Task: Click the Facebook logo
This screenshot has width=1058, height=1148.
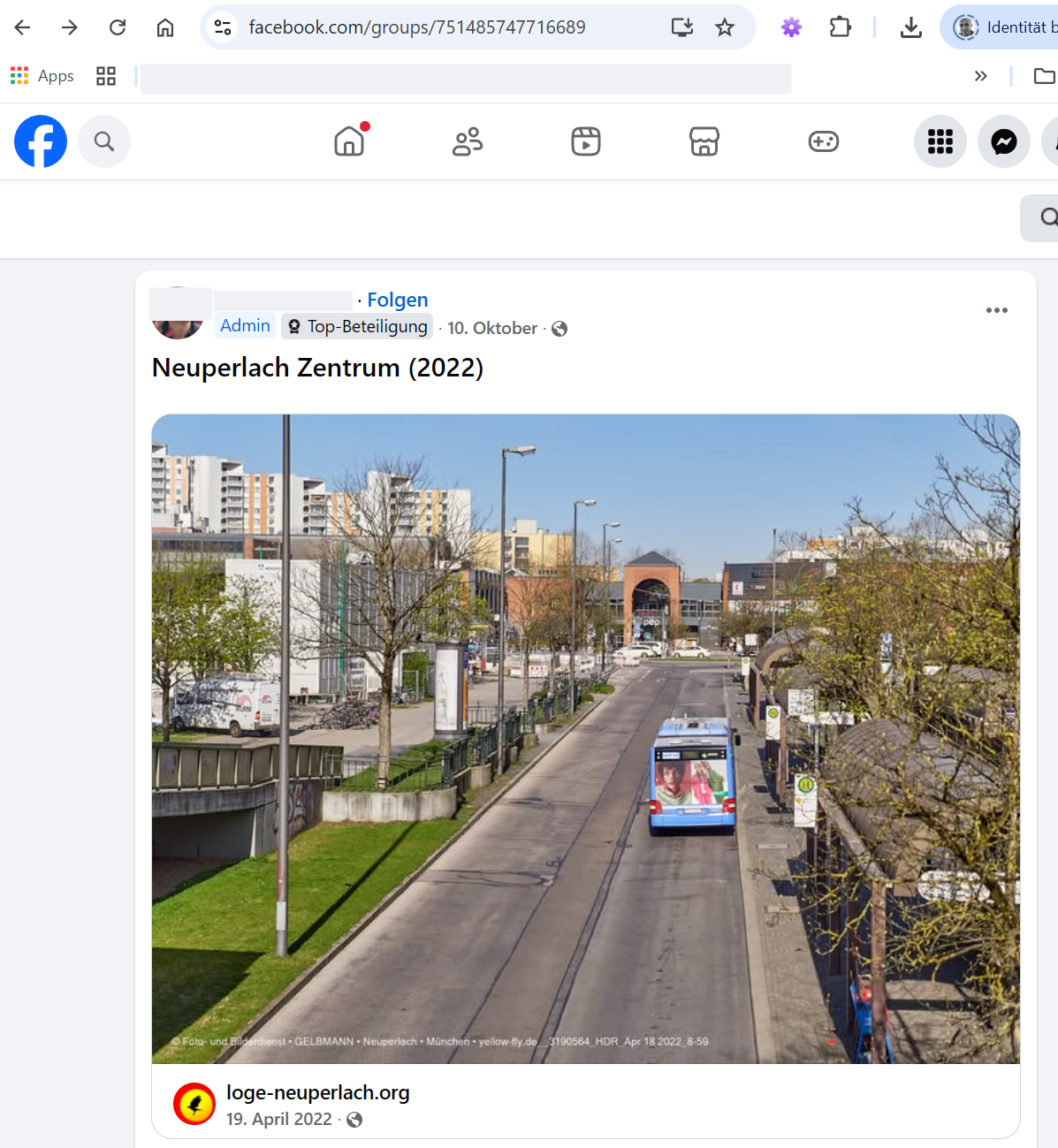Action: click(41, 141)
